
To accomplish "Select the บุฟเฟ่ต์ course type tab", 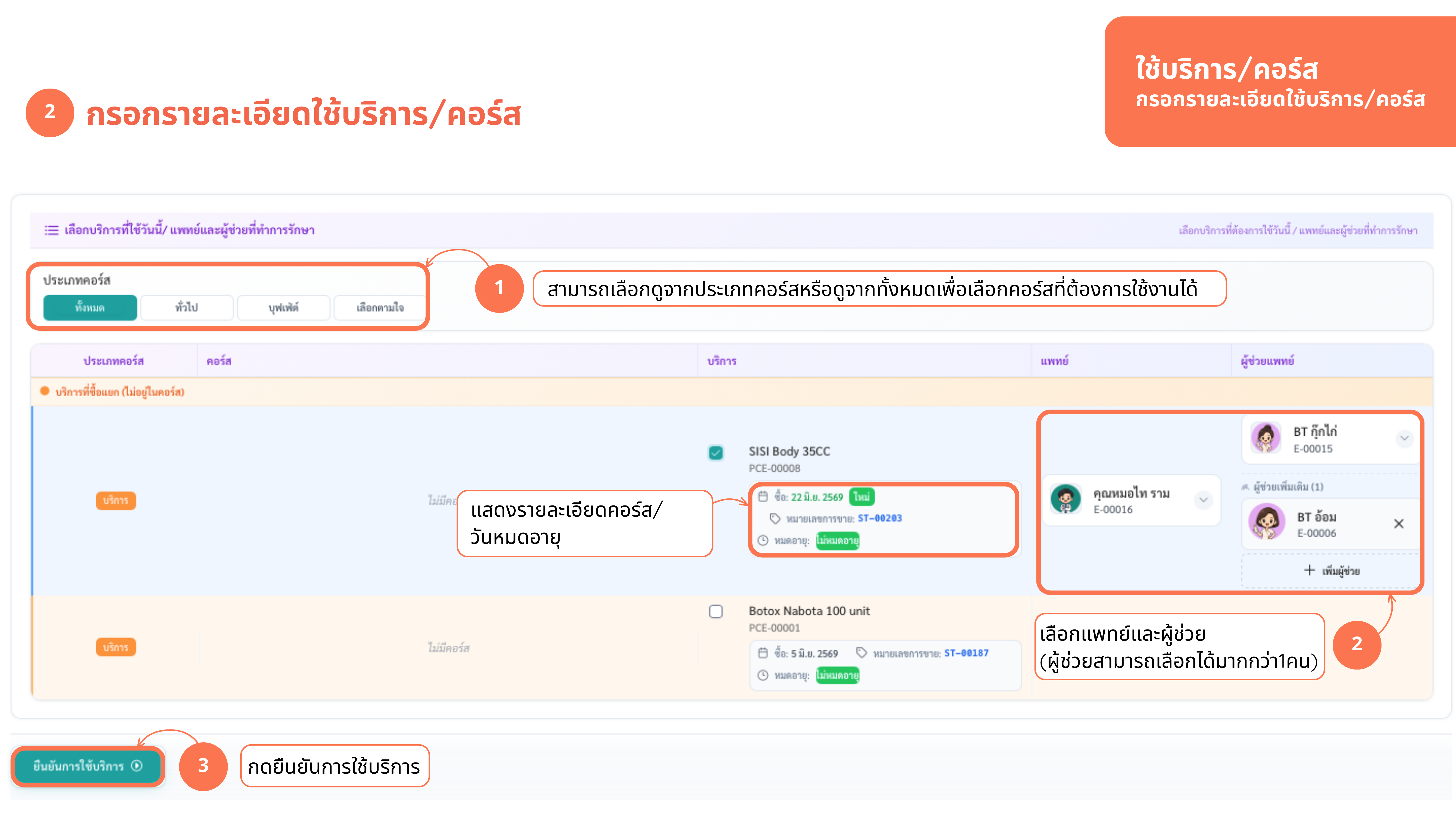I will [x=283, y=307].
